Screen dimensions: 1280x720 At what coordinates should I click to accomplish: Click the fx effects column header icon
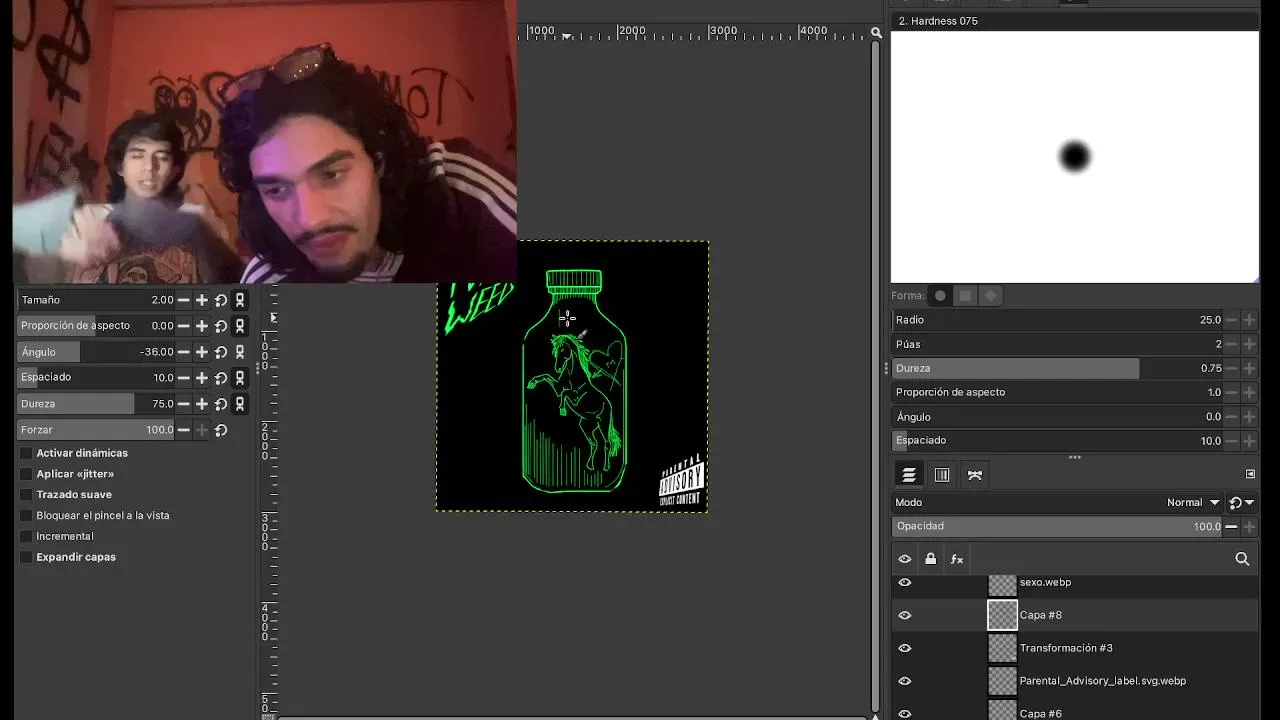point(957,559)
